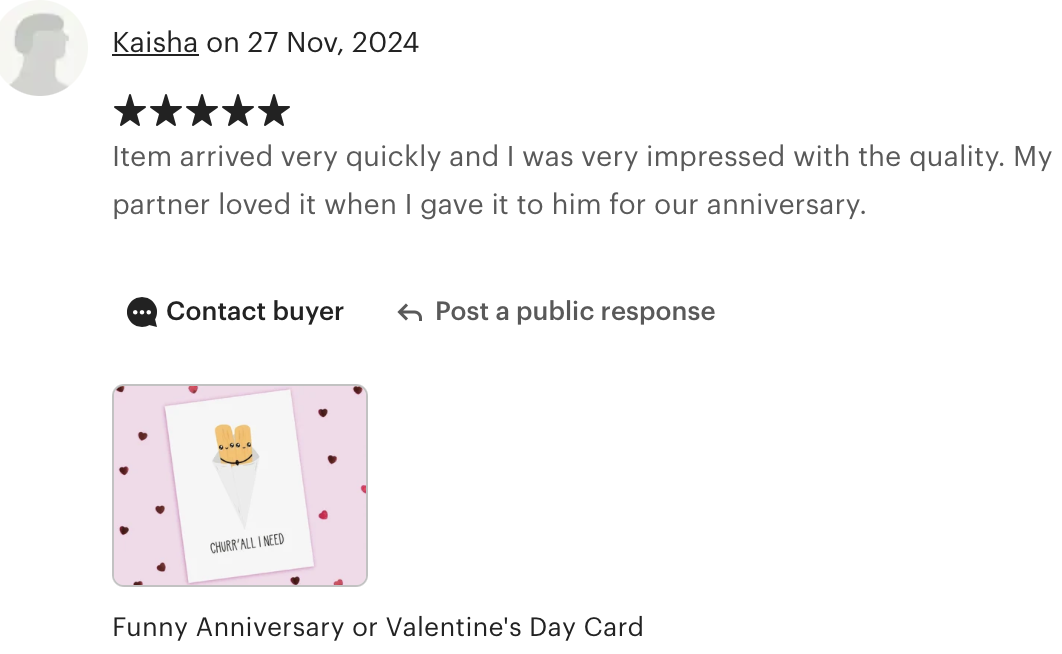Click the reviewer's grey avatar image
The width and height of the screenshot is (1062, 654).
point(43,49)
